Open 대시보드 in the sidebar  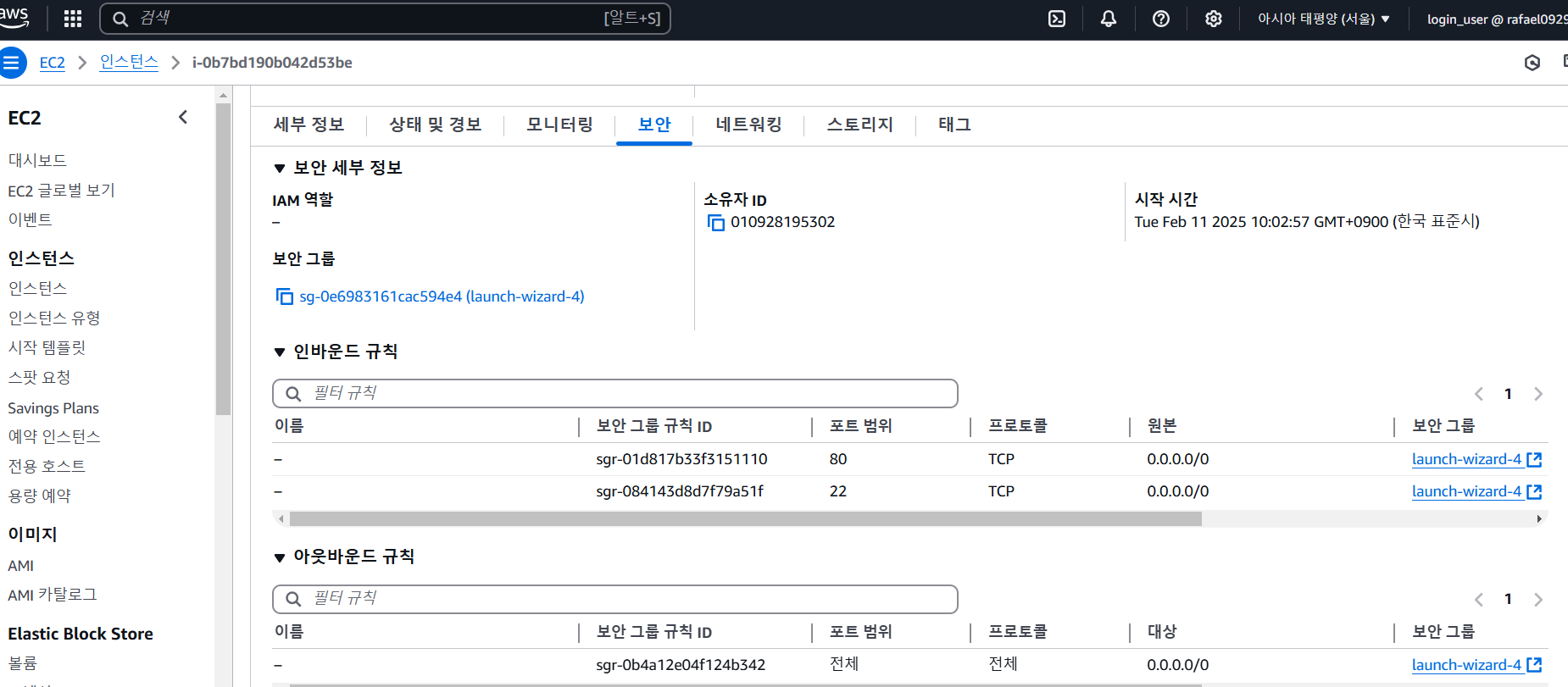(37, 160)
